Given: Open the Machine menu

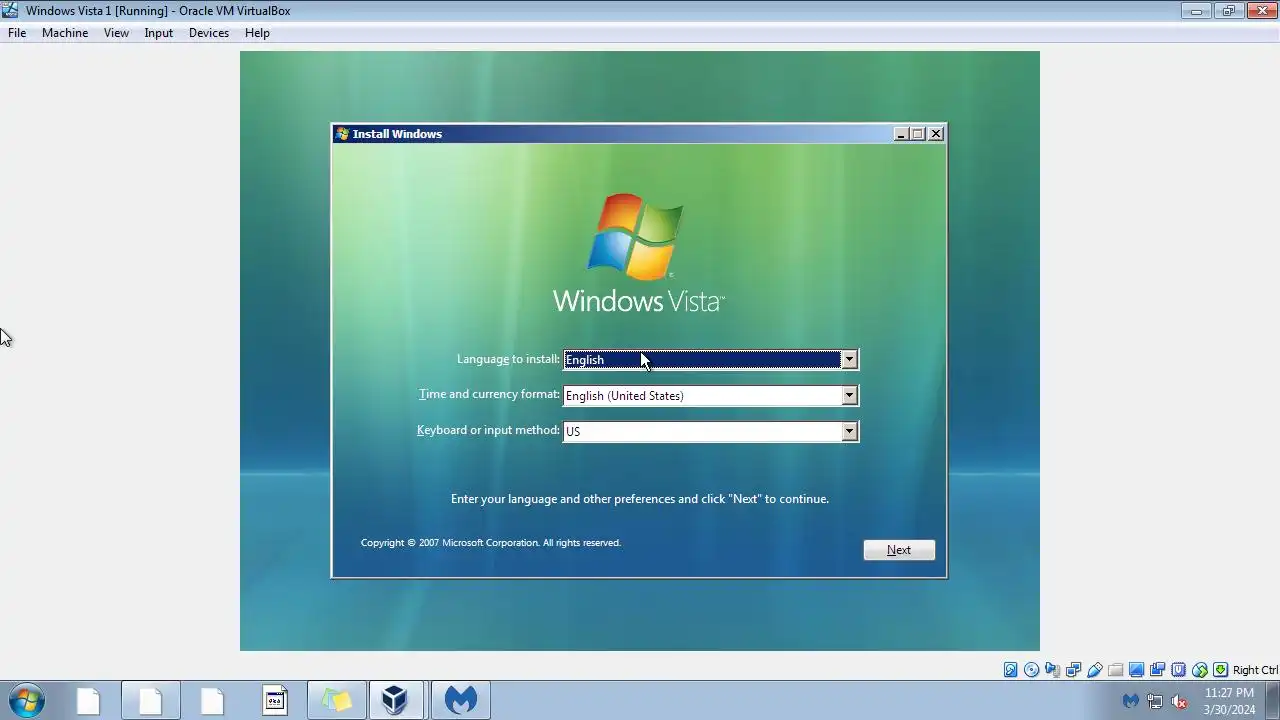Looking at the screenshot, I should pos(65,33).
